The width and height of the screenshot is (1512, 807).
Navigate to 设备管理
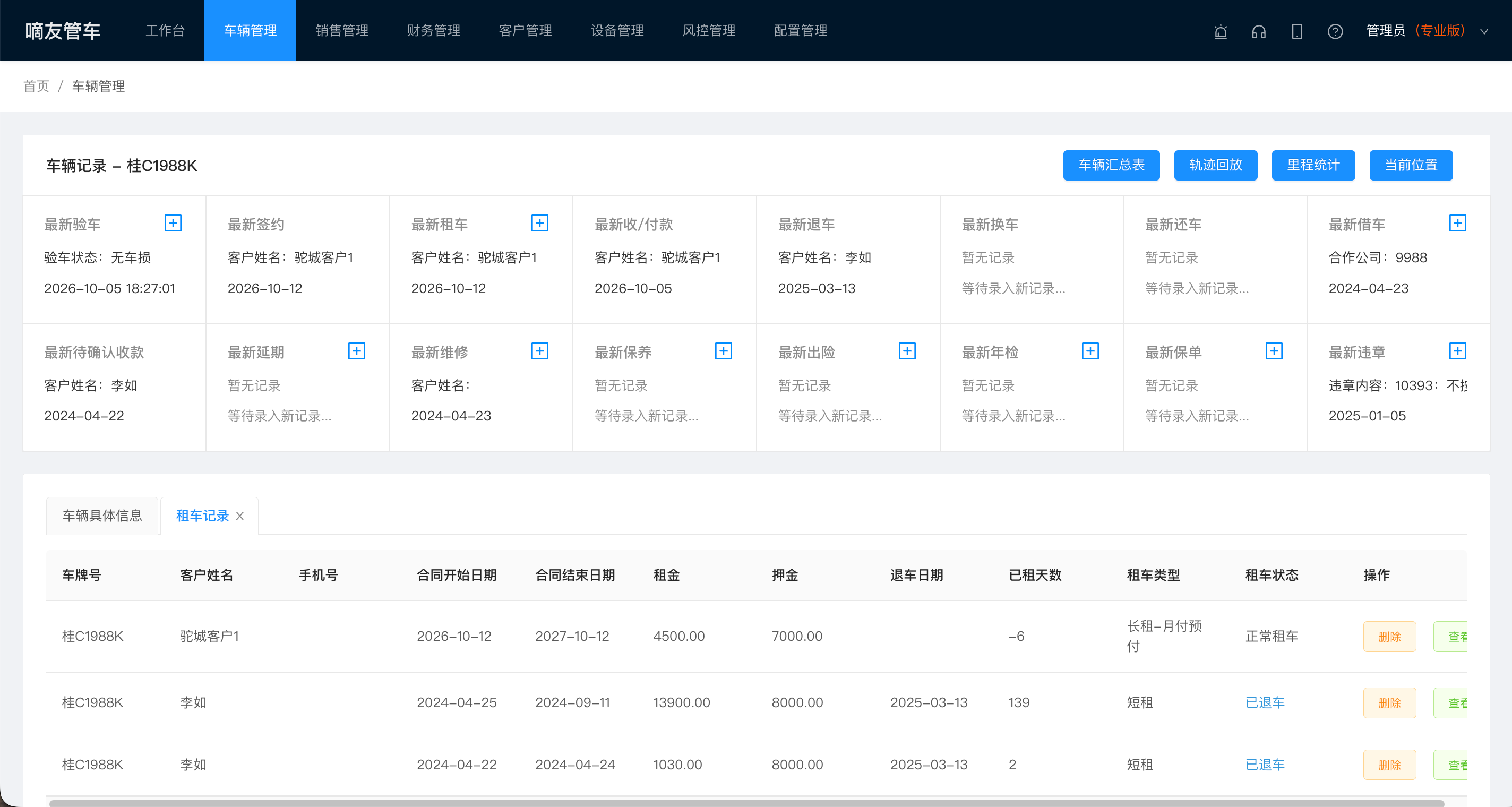tap(617, 30)
